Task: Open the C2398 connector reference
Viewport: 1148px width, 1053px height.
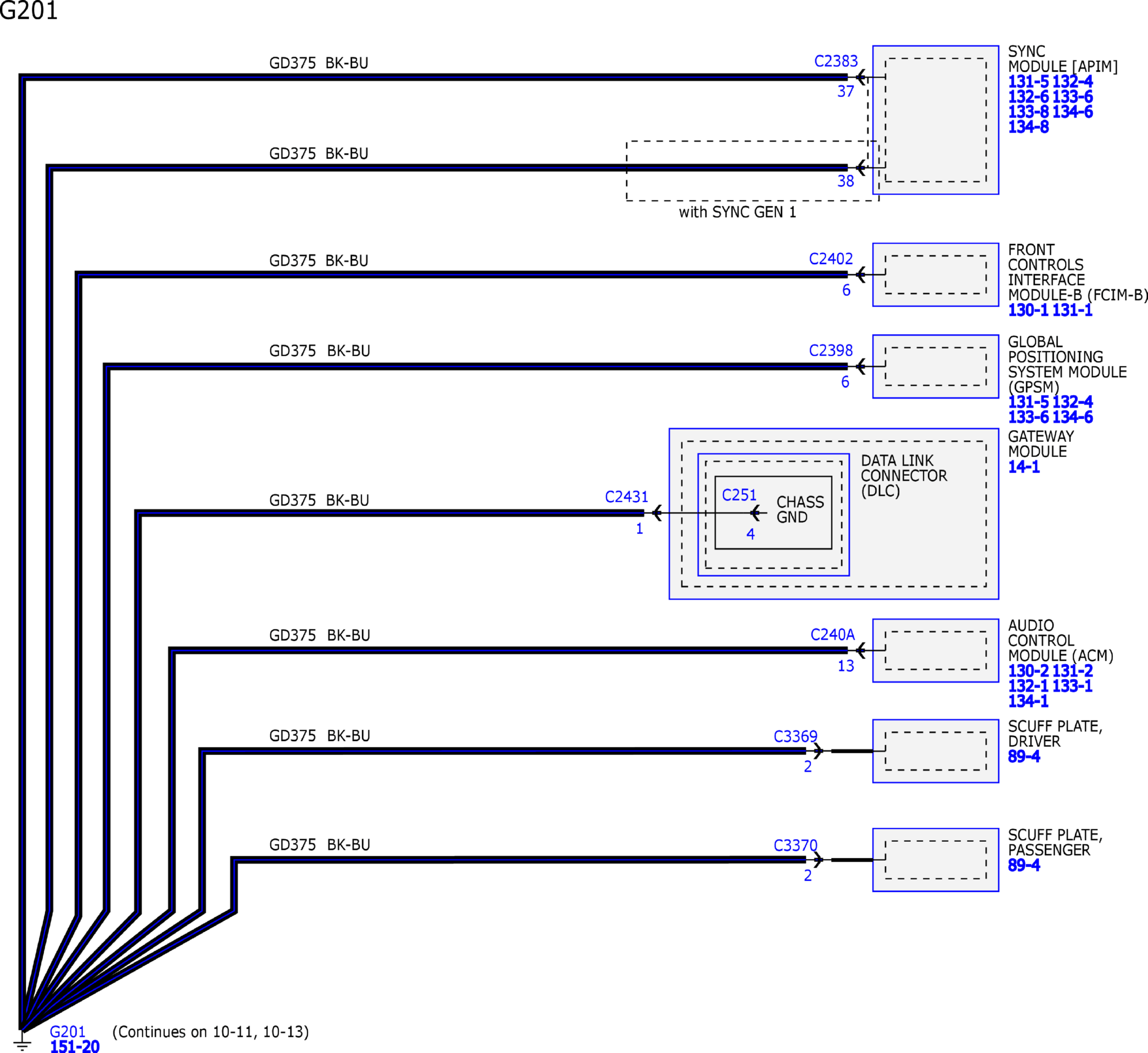Action: (x=831, y=350)
